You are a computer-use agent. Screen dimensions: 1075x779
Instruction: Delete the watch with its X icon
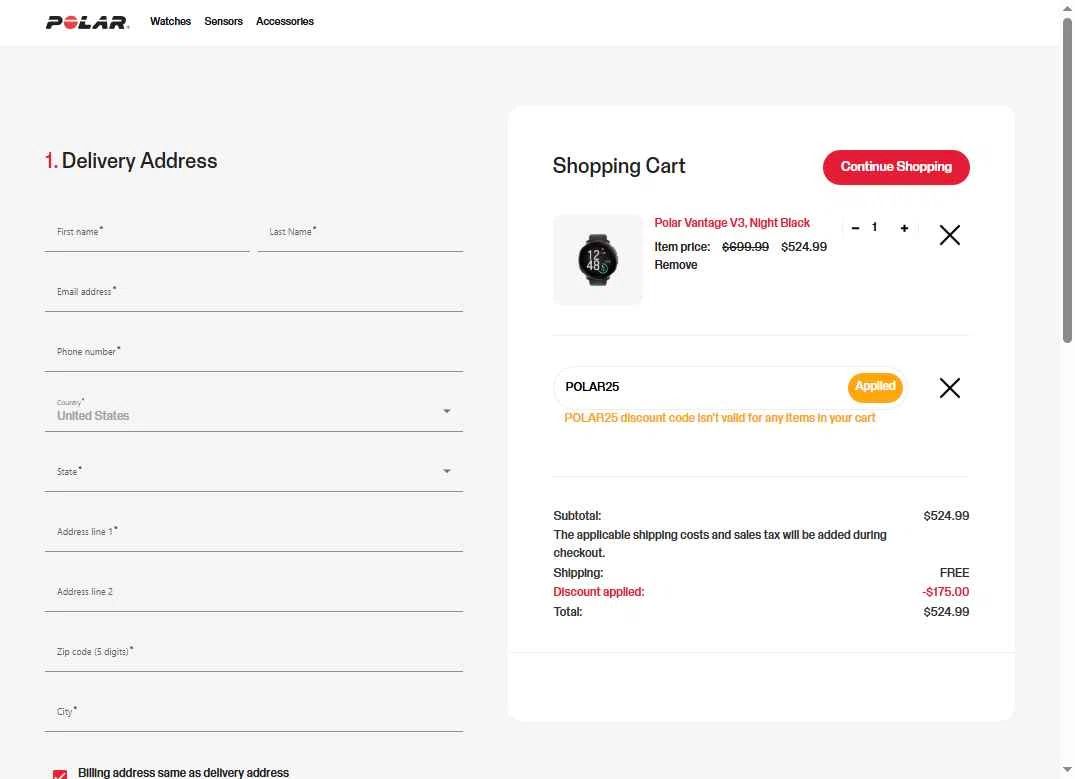point(950,235)
